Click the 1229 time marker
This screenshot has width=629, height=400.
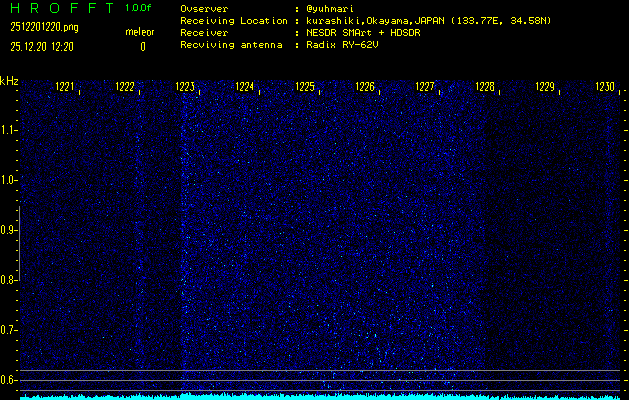click(x=545, y=87)
